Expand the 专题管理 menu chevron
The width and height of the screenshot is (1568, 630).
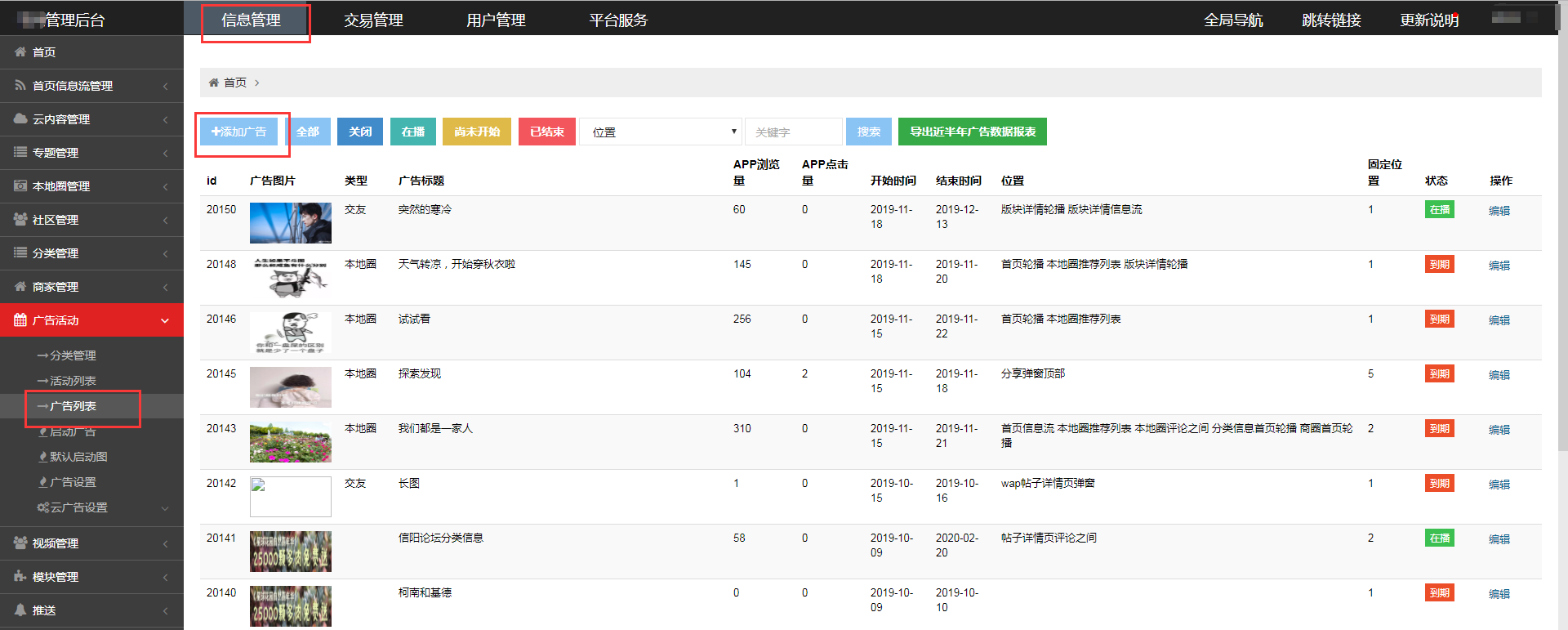[x=165, y=153]
